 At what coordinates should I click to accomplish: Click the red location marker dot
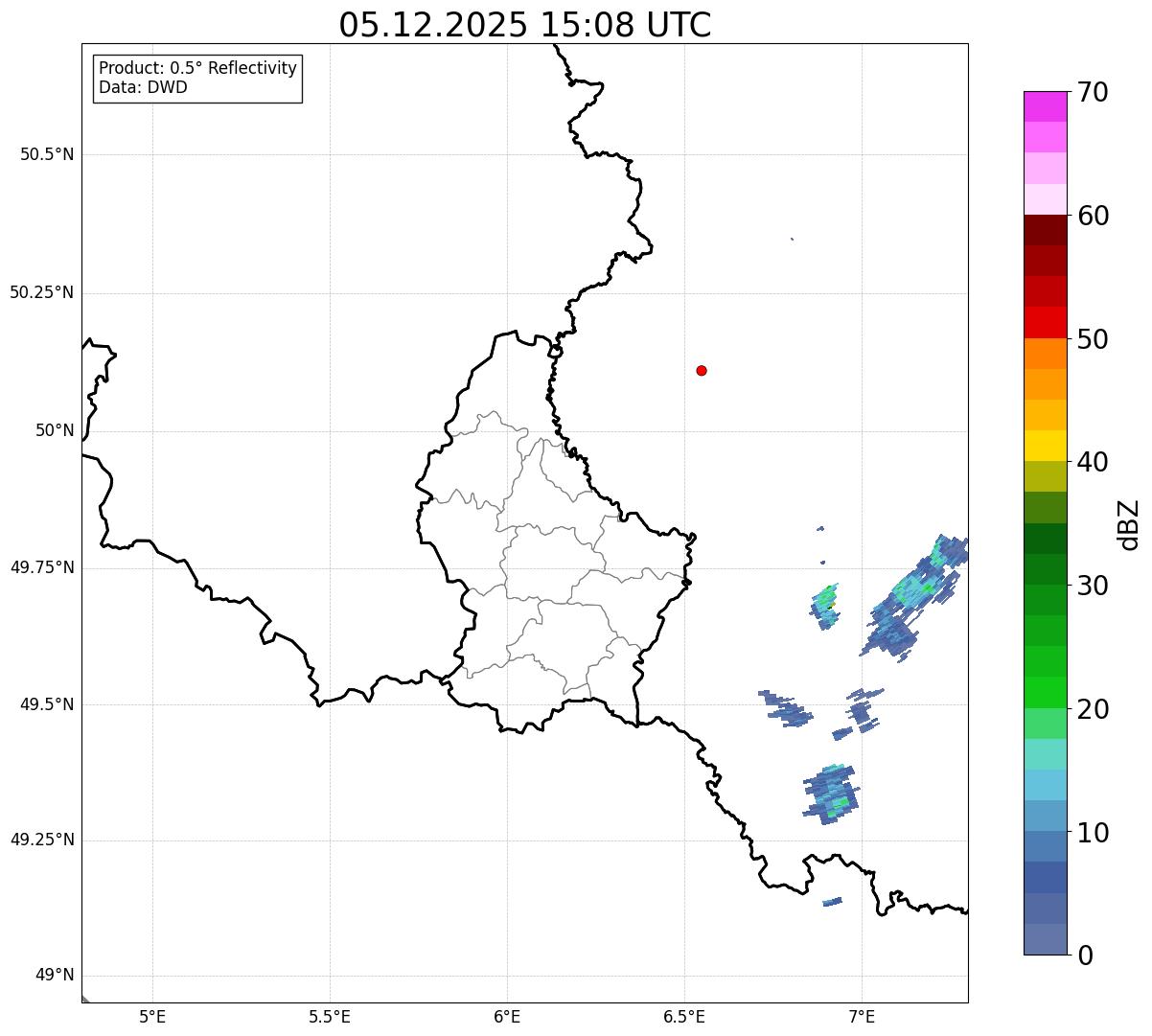(702, 370)
